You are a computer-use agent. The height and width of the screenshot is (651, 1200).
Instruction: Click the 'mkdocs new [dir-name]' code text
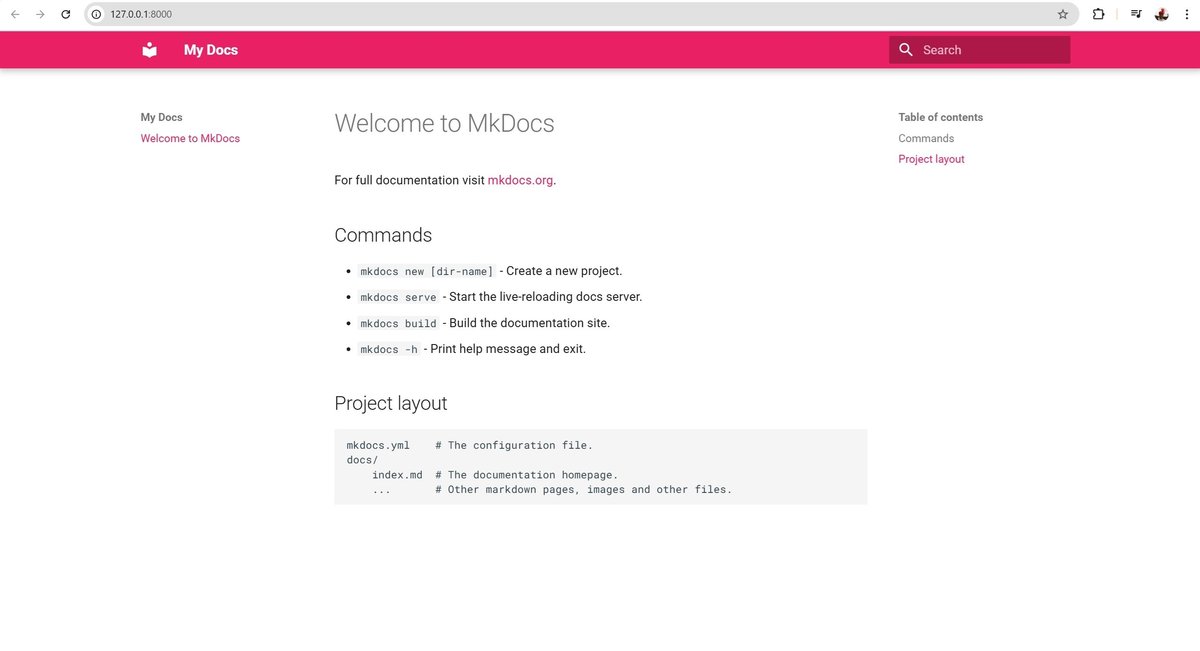[426, 271]
